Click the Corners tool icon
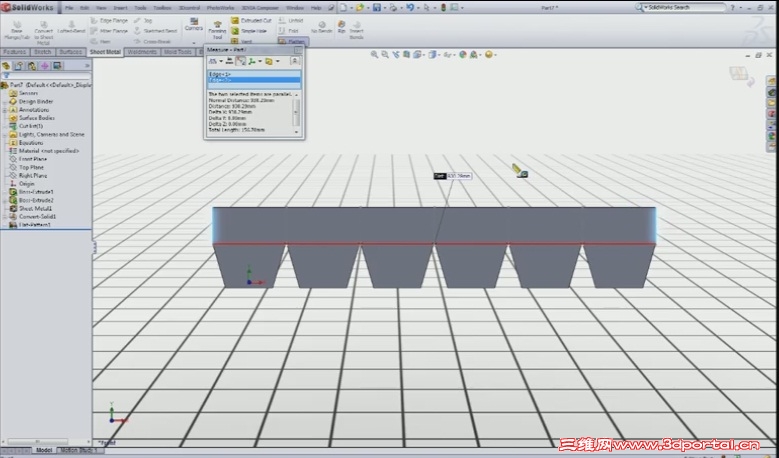Screen dimensions: 779x458 click(x=194, y=24)
